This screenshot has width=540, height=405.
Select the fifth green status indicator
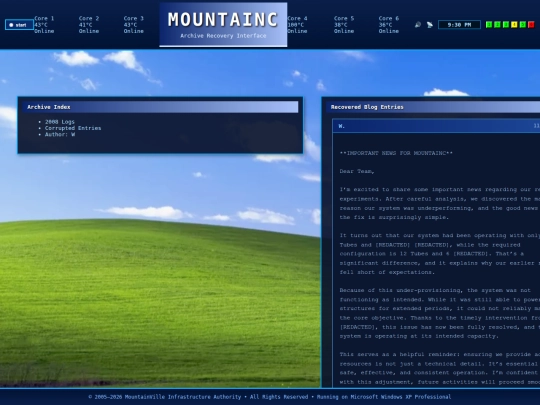coord(522,25)
